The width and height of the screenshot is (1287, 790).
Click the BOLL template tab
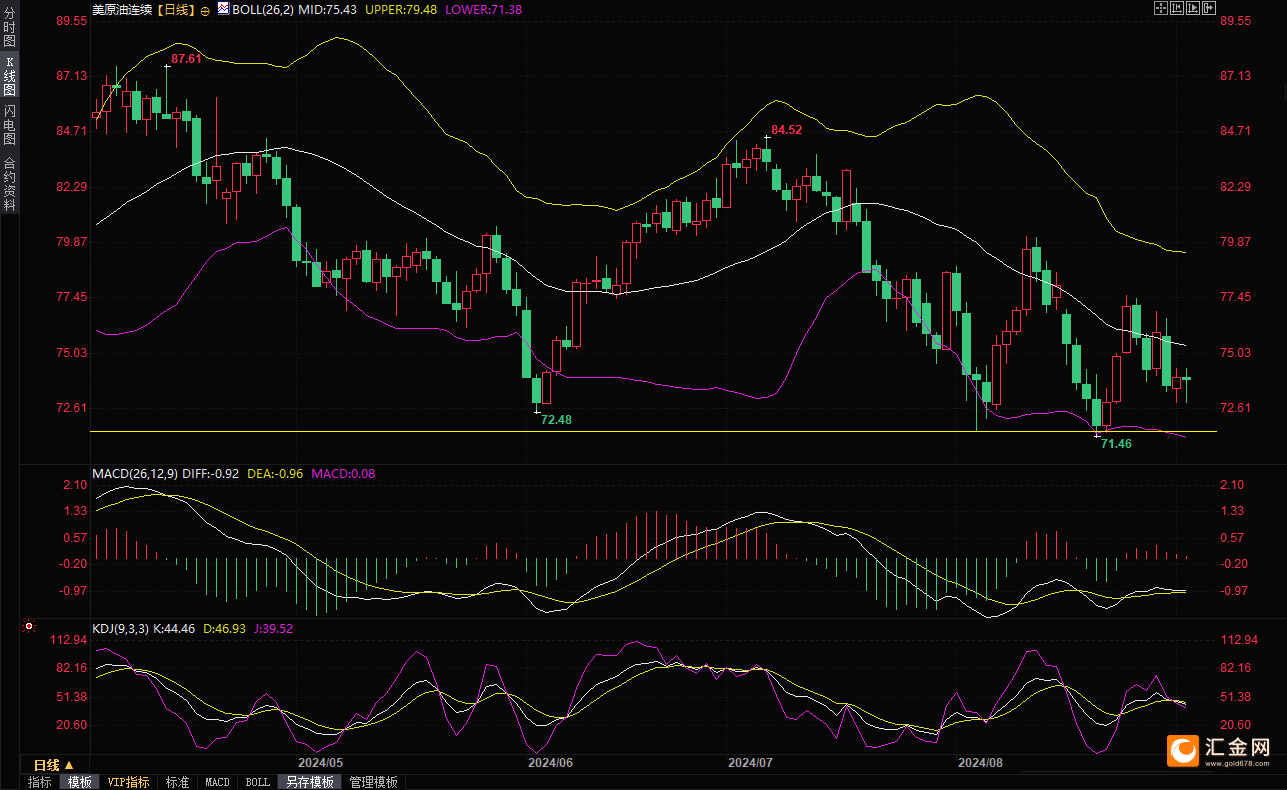click(x=257, y=782)
